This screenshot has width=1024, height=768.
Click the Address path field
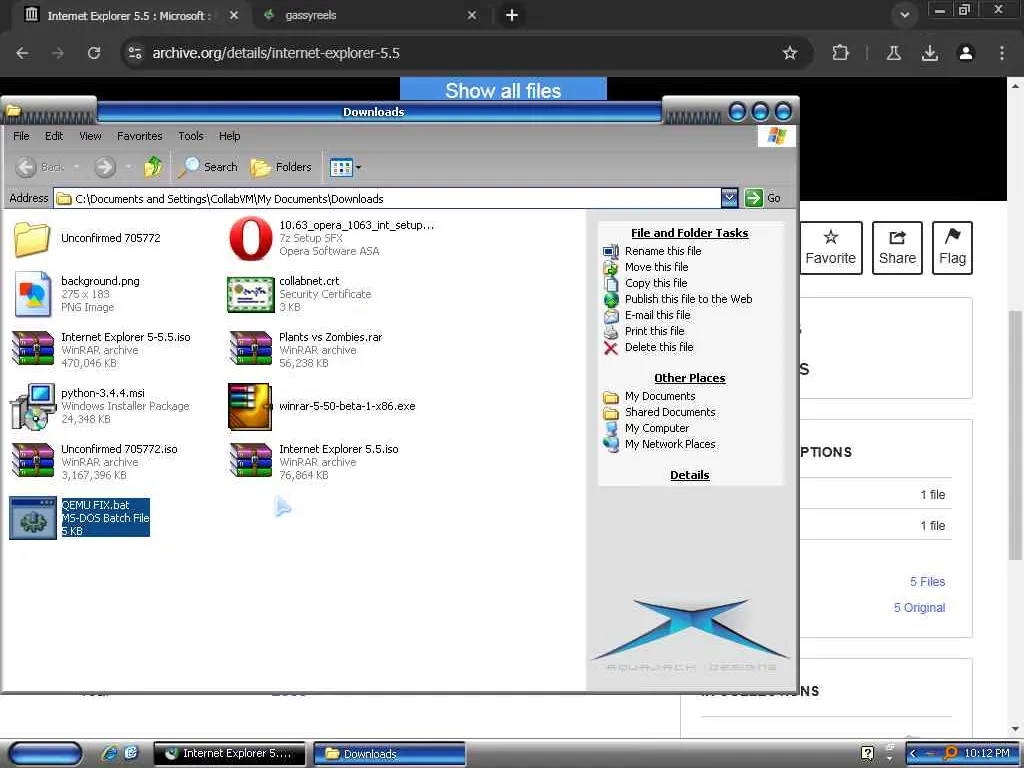click(x=388, y=199)
